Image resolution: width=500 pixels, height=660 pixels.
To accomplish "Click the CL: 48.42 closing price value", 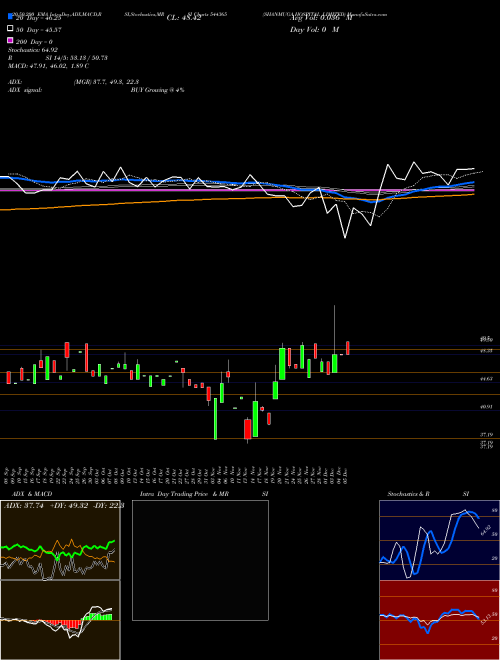I will coord(184,18).
